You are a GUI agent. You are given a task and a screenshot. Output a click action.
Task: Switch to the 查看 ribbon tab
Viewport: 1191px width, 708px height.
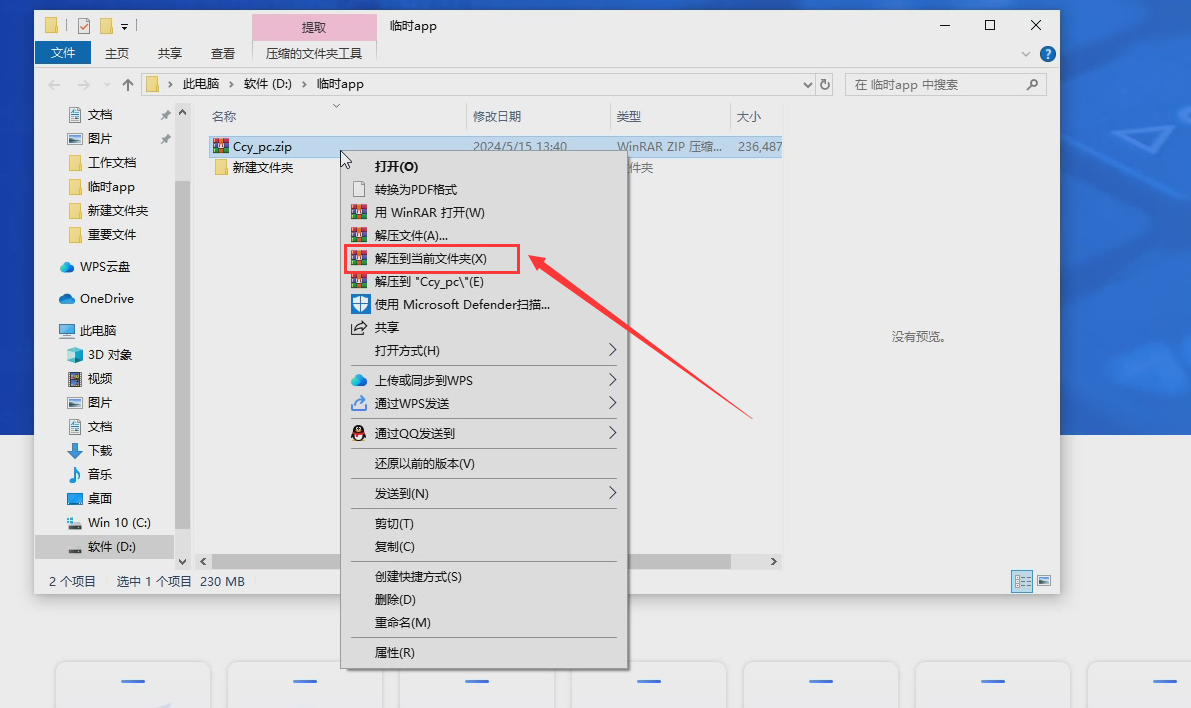click(222, 54)
